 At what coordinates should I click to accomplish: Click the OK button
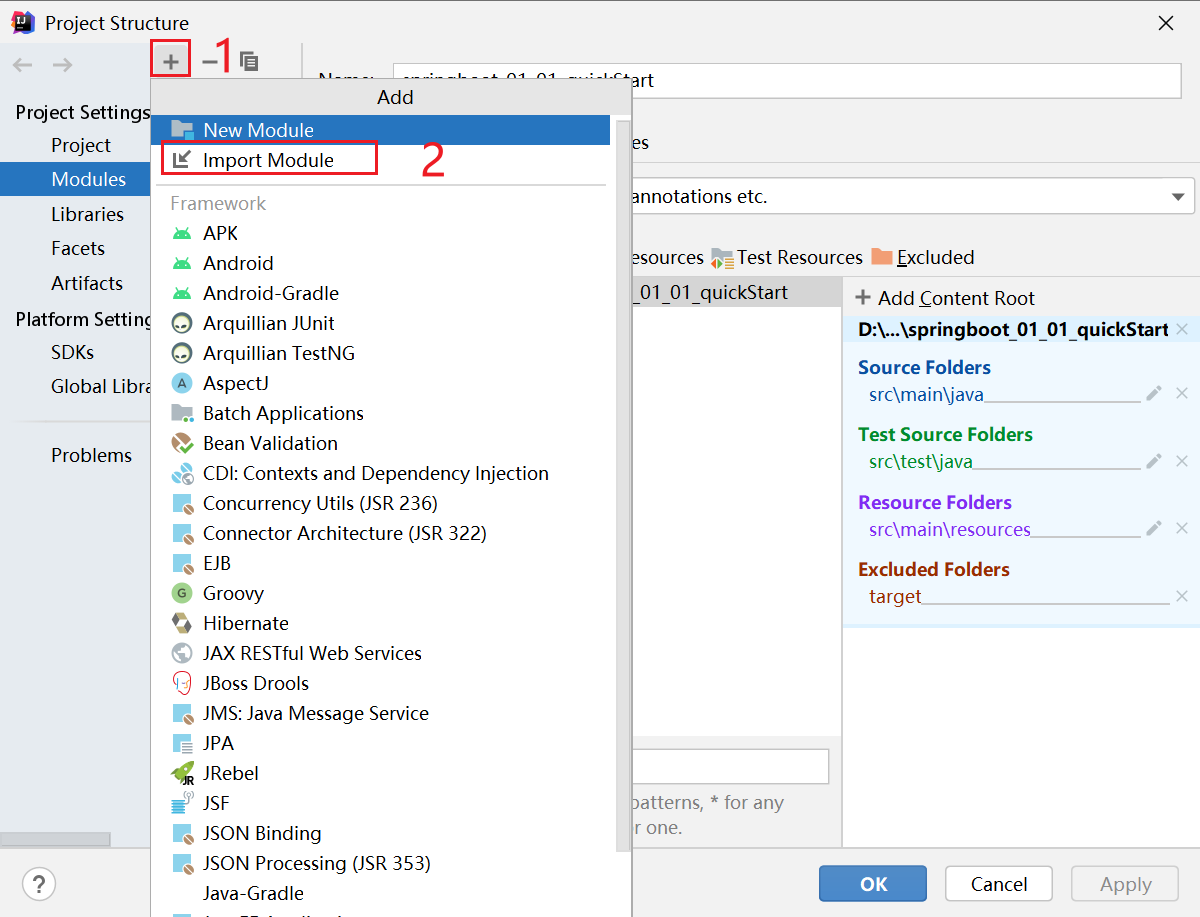click(x=873, y=884)
